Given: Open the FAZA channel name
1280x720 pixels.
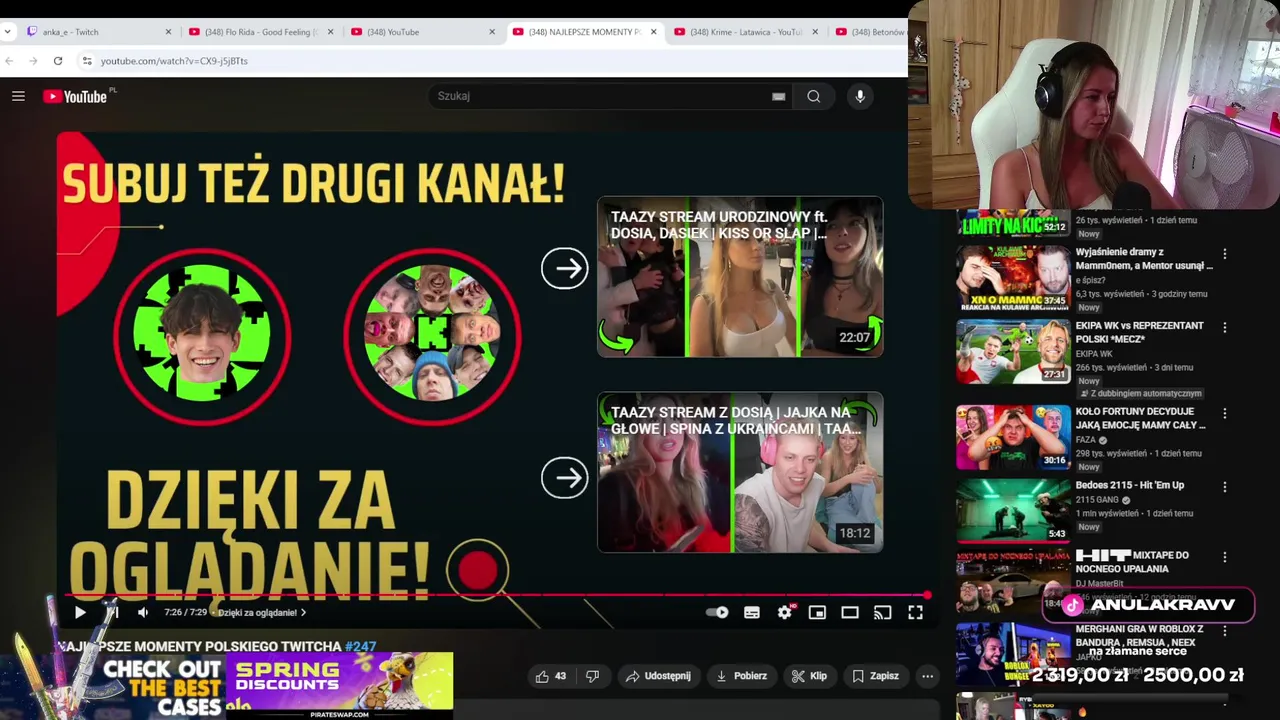Looking at the screenshot, I should pos(1085,440).
